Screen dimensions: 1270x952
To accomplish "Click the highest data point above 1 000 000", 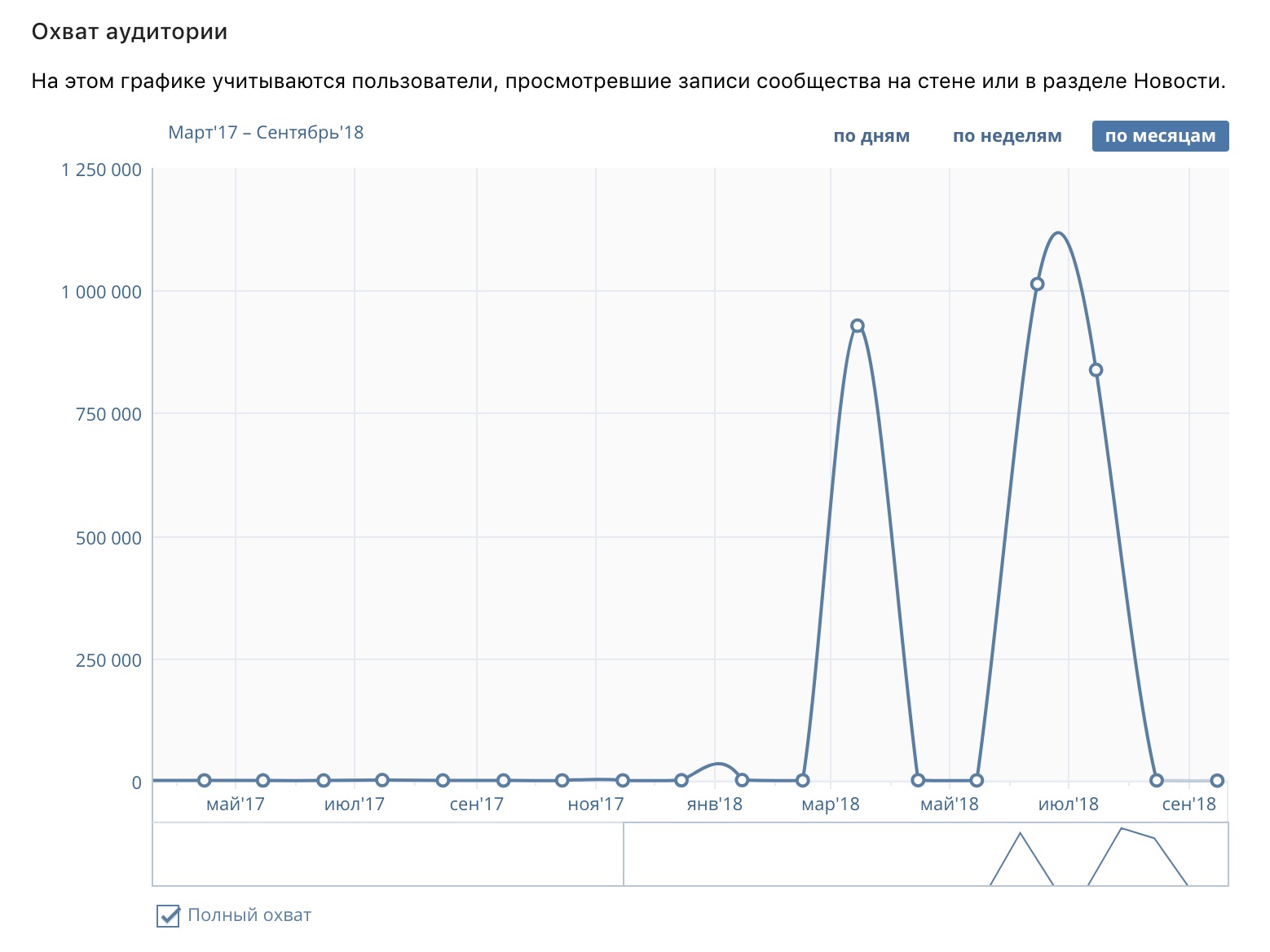I will coord(1037,284).
